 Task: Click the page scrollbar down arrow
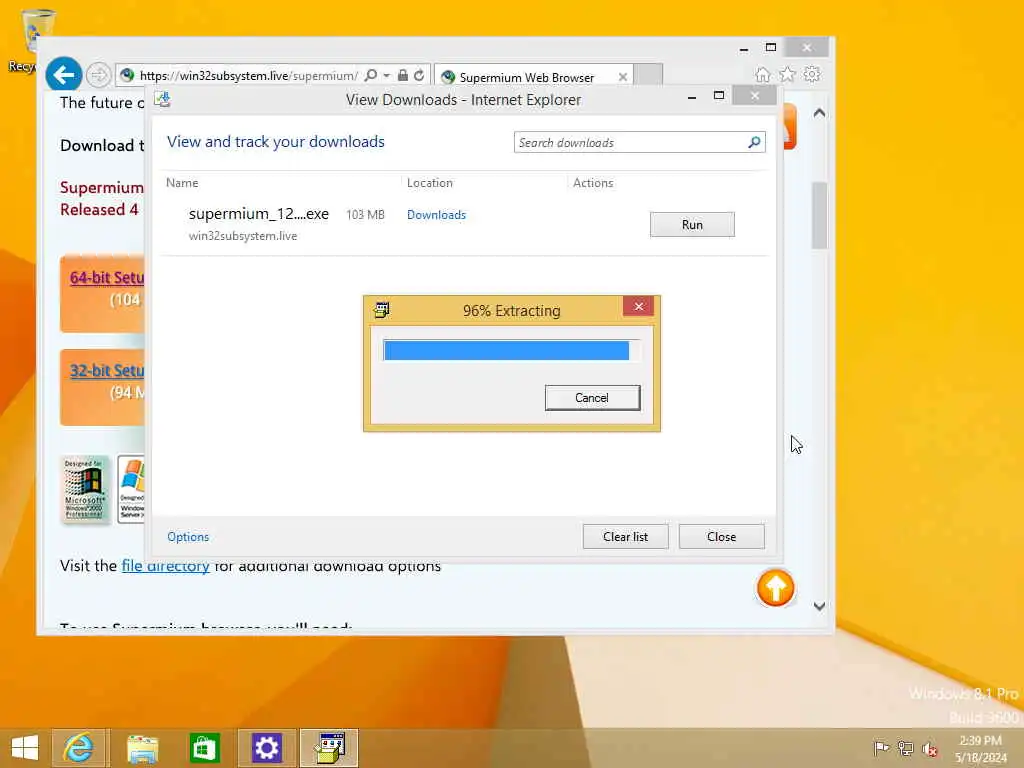click(819, 606)
